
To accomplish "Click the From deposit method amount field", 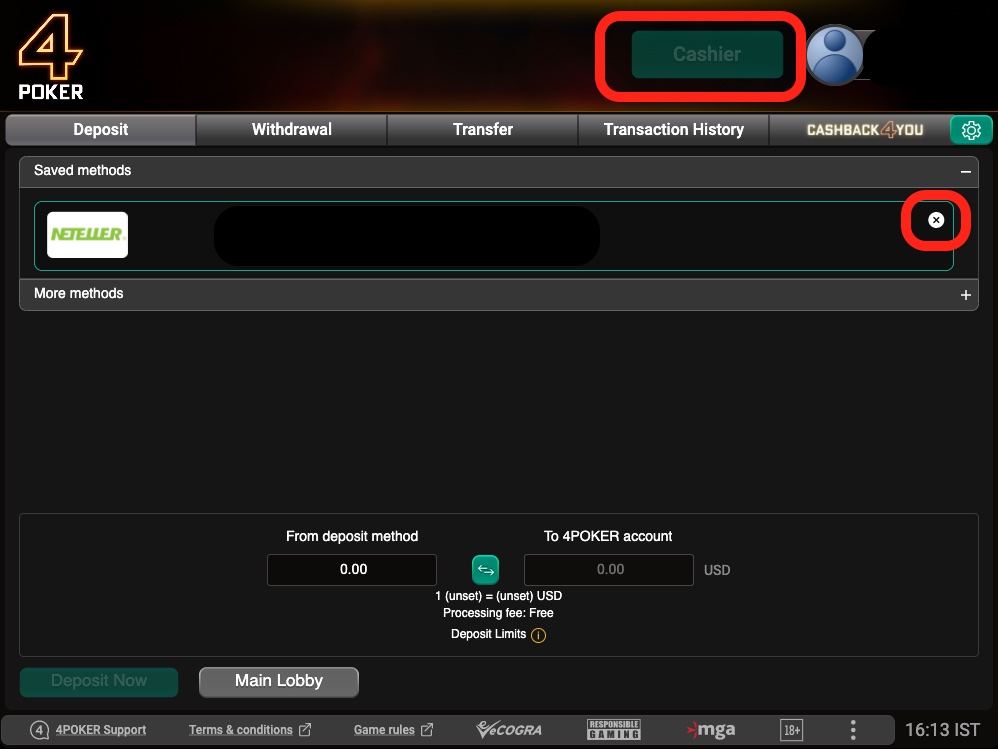I will pos(352,570).
